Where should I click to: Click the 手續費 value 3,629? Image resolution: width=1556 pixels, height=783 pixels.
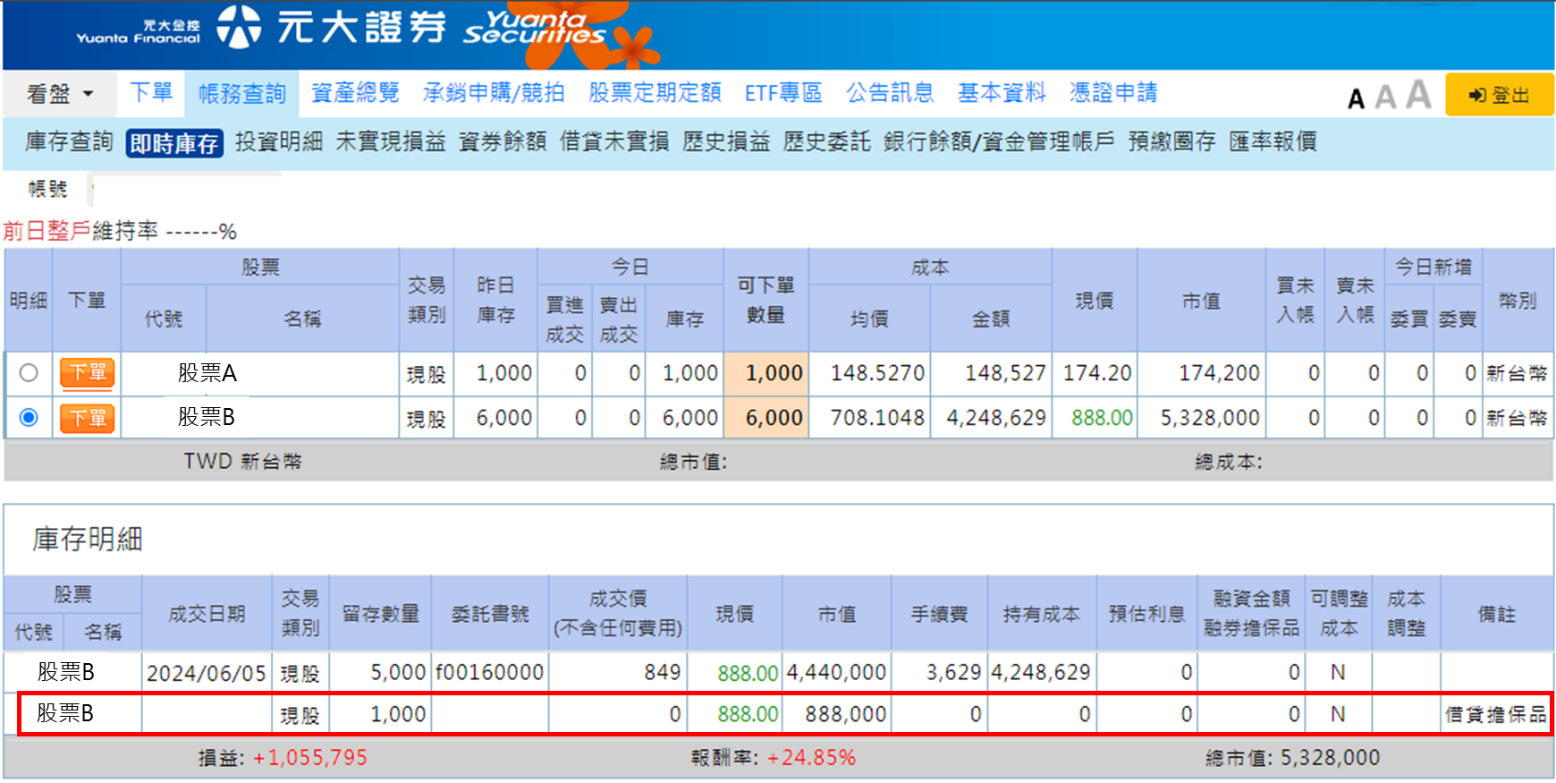coord(954,674)
